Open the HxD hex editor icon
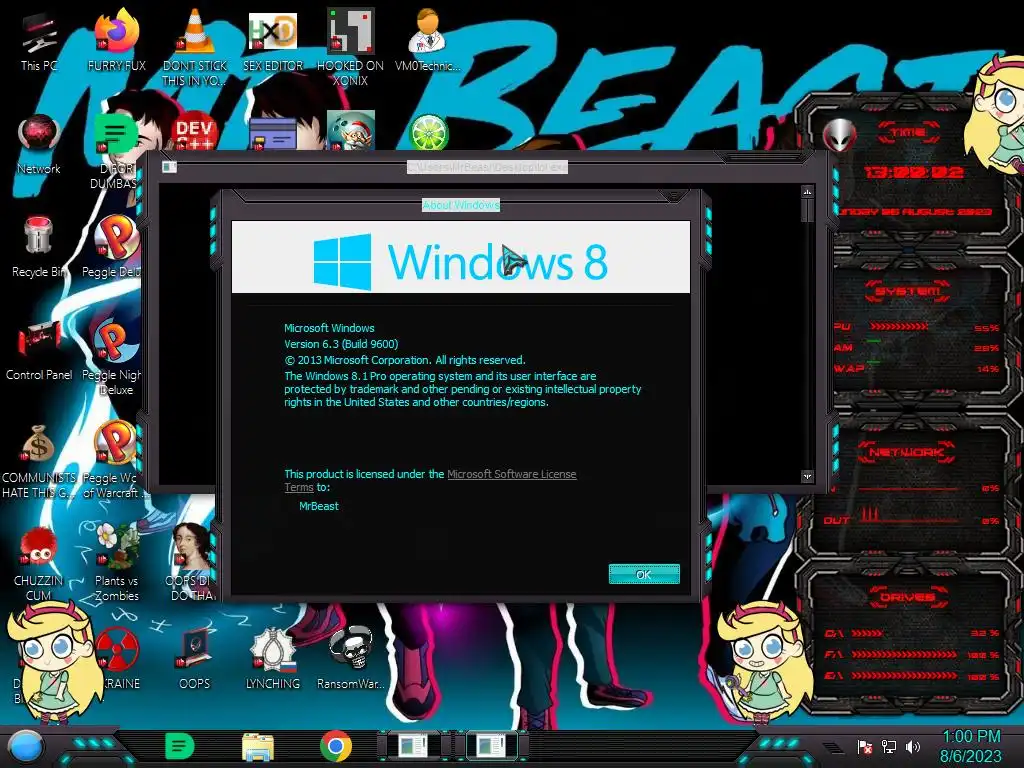 pos(273,42)
